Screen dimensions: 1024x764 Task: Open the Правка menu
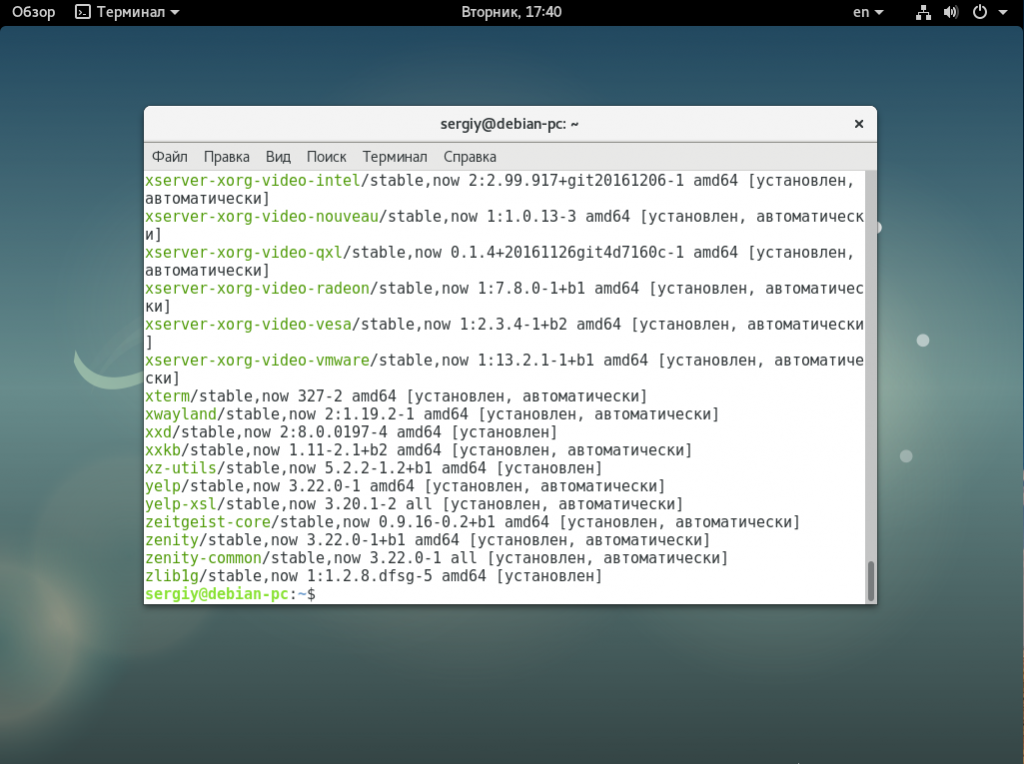click(x=226, y=157)
